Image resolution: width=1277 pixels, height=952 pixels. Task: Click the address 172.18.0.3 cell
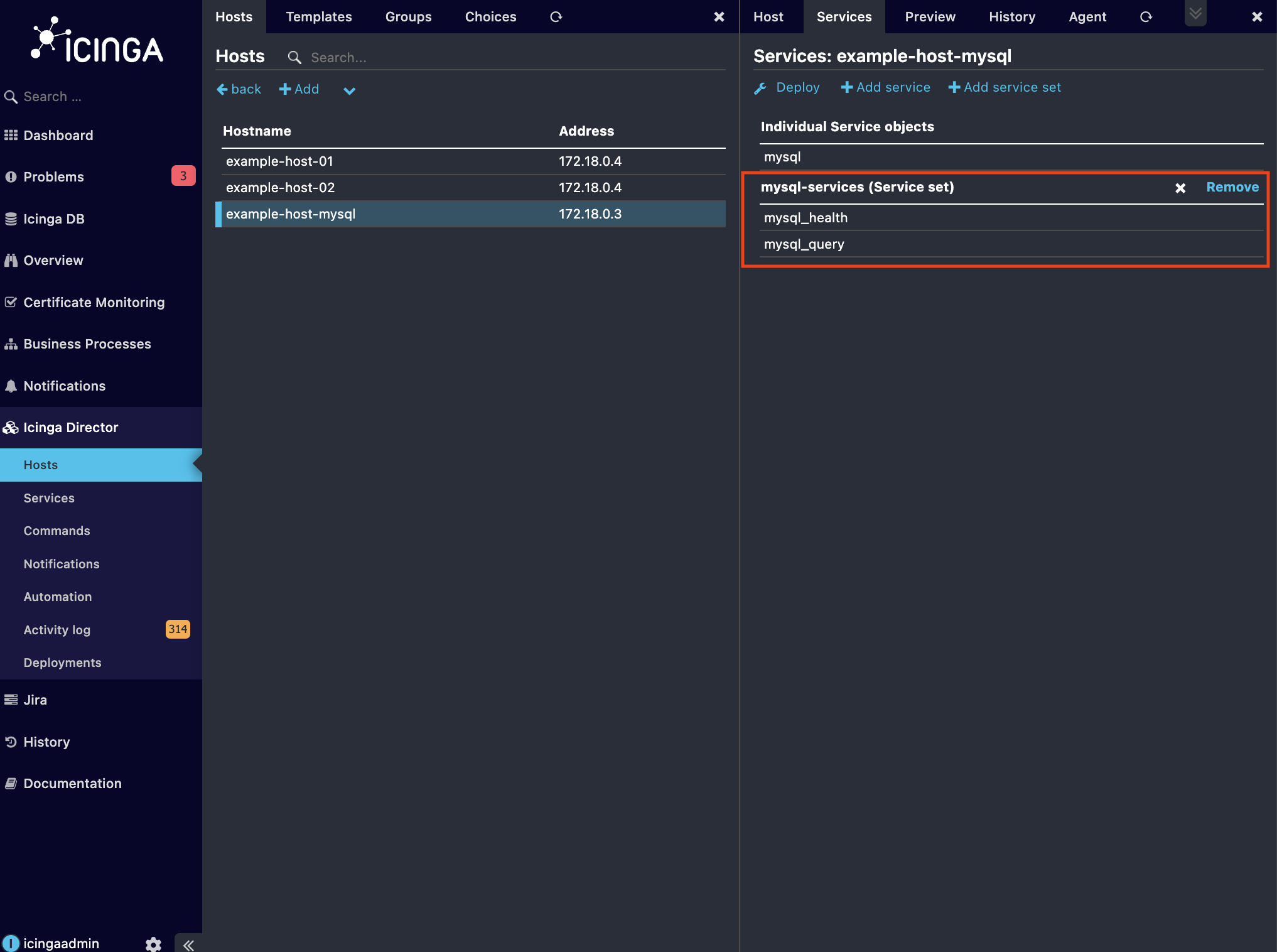[590, 214]
